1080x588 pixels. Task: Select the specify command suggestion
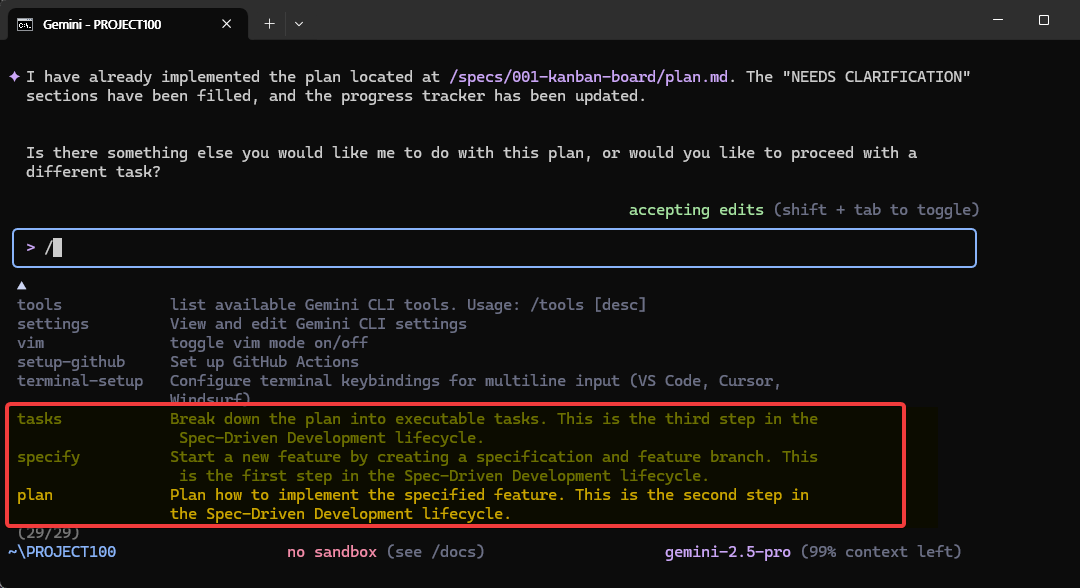click(x=48, y=456)
